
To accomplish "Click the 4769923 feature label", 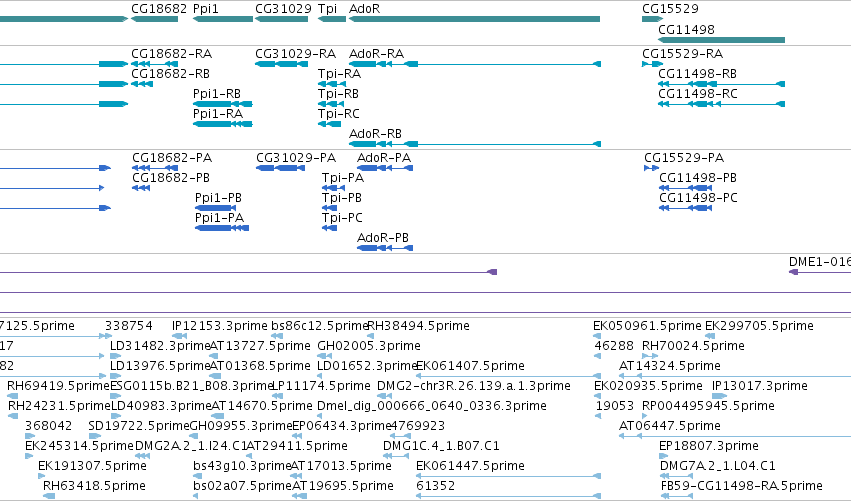I will coord(417,426).
